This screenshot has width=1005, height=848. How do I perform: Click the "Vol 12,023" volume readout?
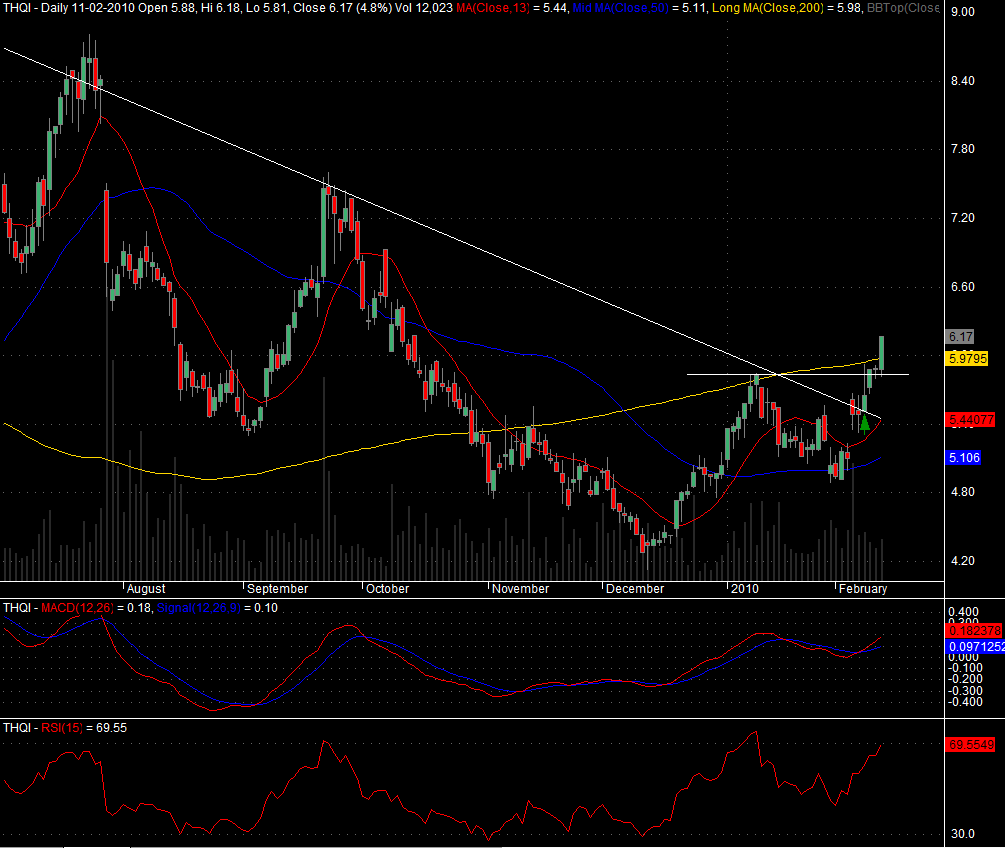click(424, 8)
